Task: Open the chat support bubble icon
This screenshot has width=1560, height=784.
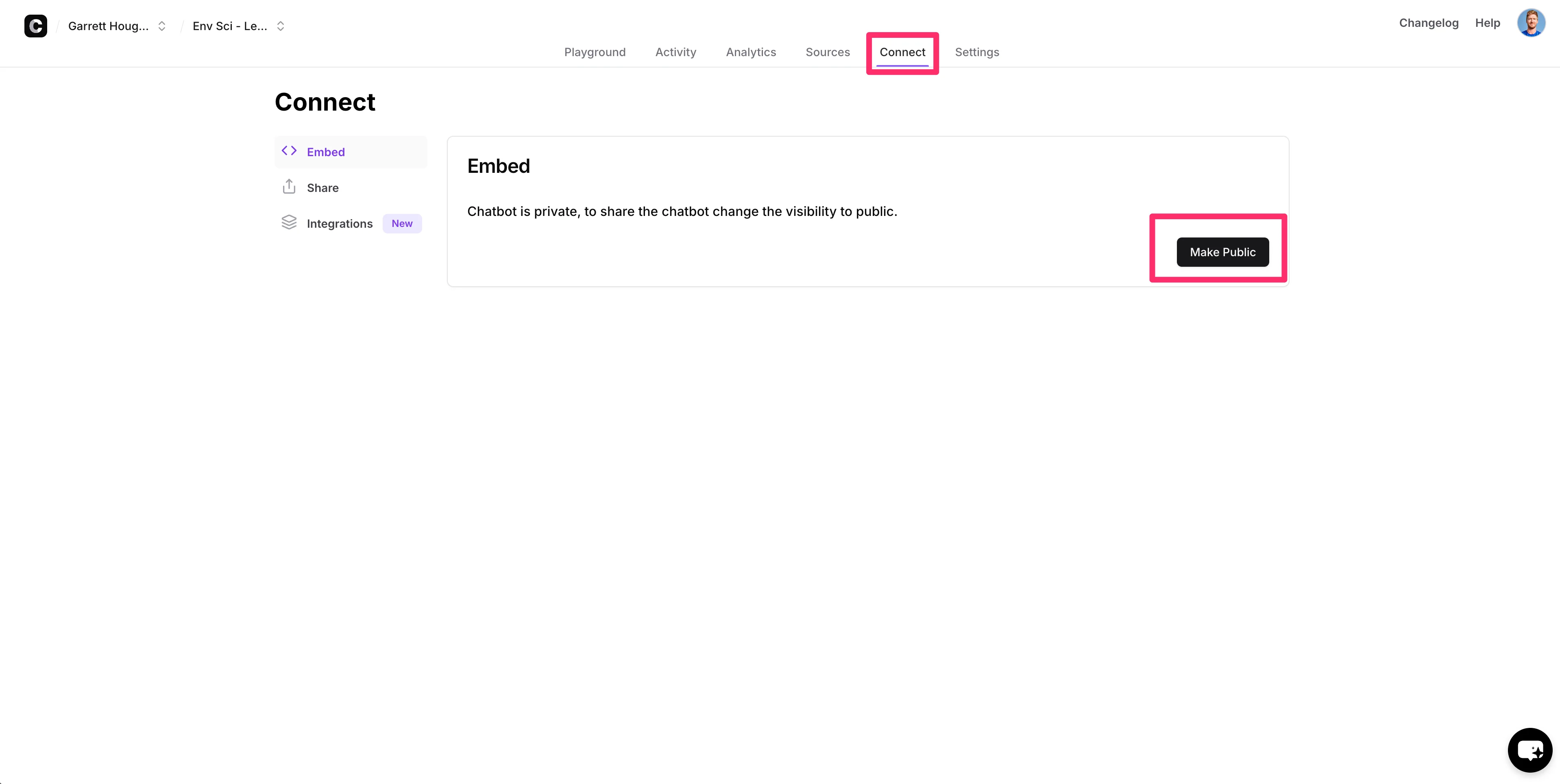Action: click(1529, 750)
